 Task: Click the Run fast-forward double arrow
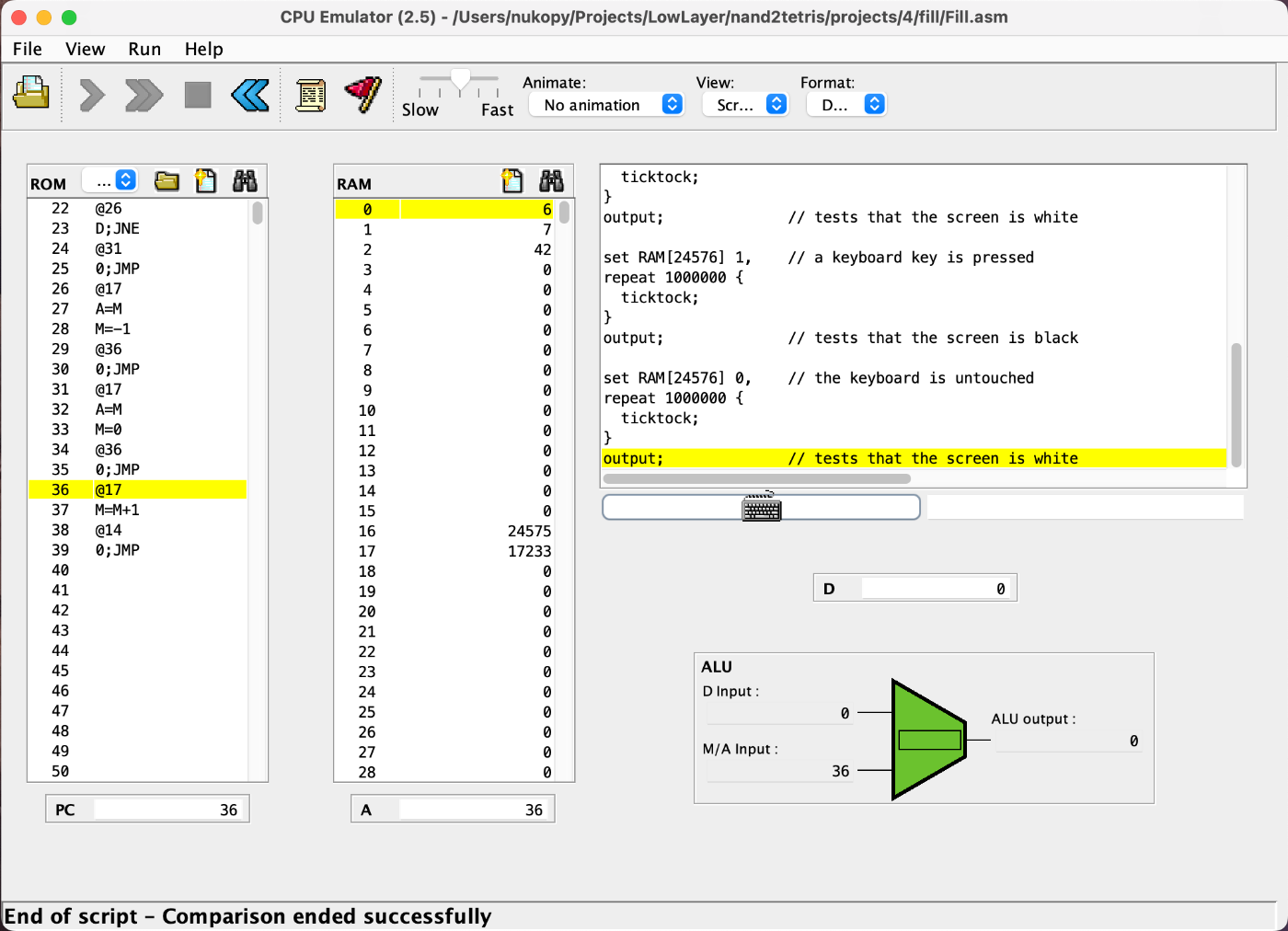[144, 95]
